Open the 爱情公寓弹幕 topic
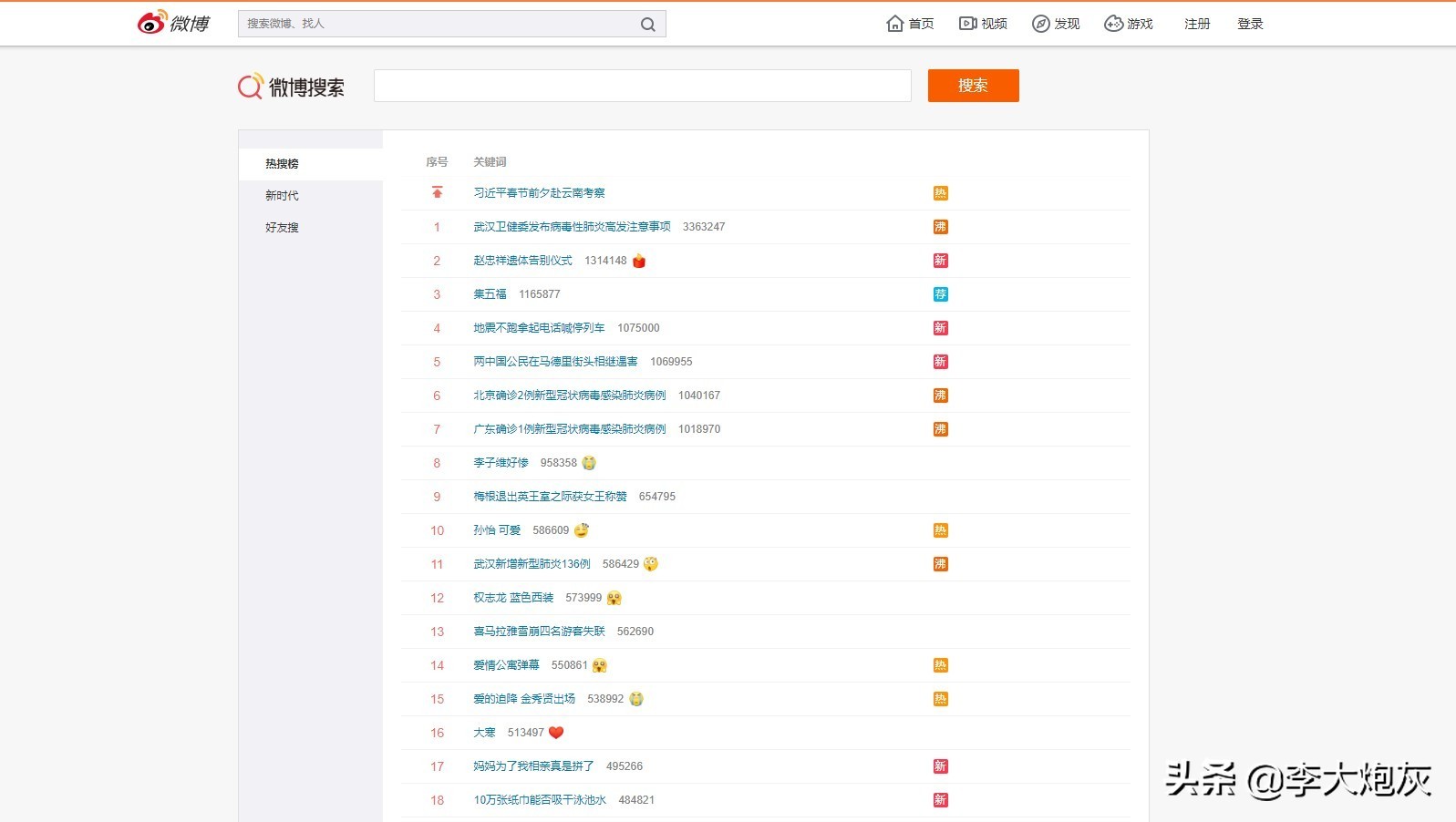 pos(506,665)
